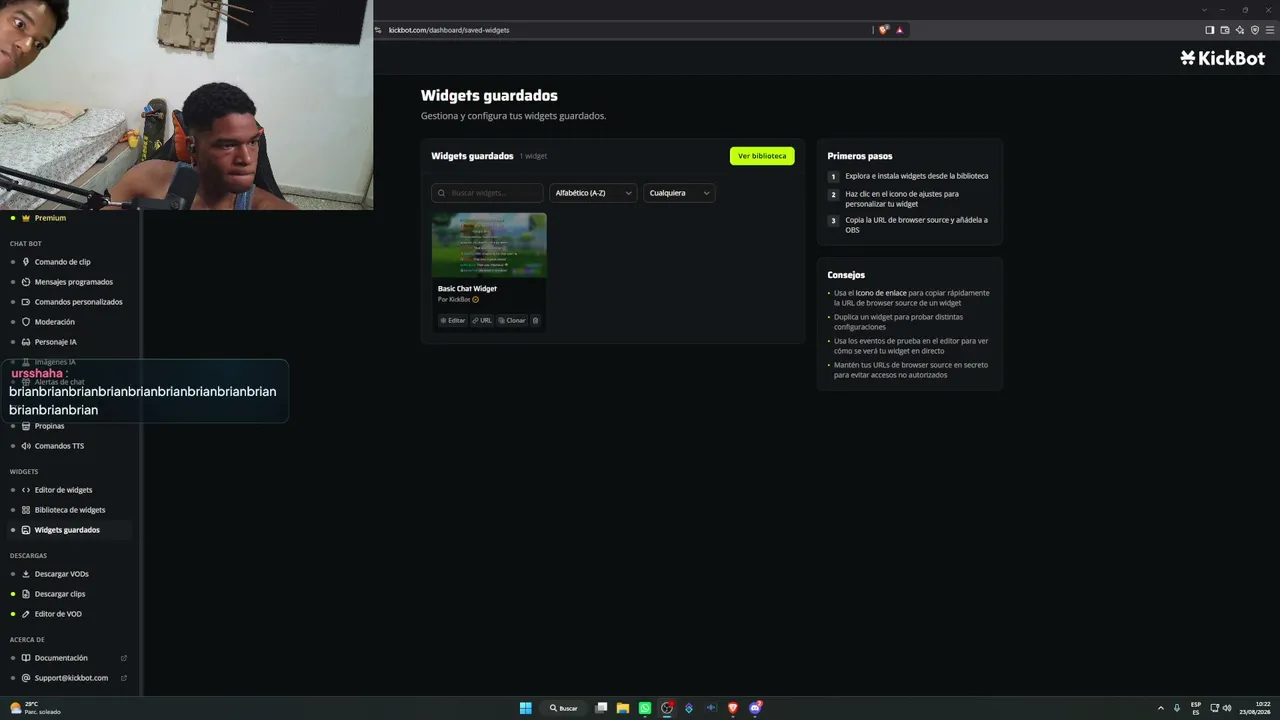Open the Basic Chat Widget thumbnail
Screen dimensions: 1280x720
click(x=489, y=245)
